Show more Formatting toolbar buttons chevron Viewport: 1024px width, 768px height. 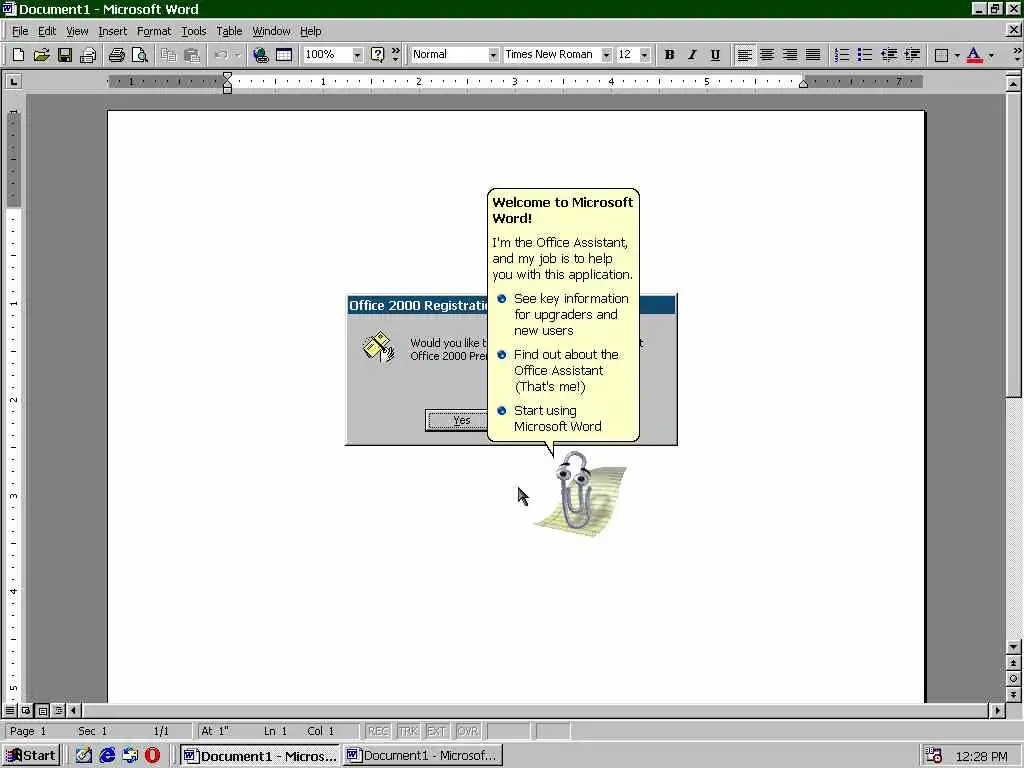tap(1016, 55)
